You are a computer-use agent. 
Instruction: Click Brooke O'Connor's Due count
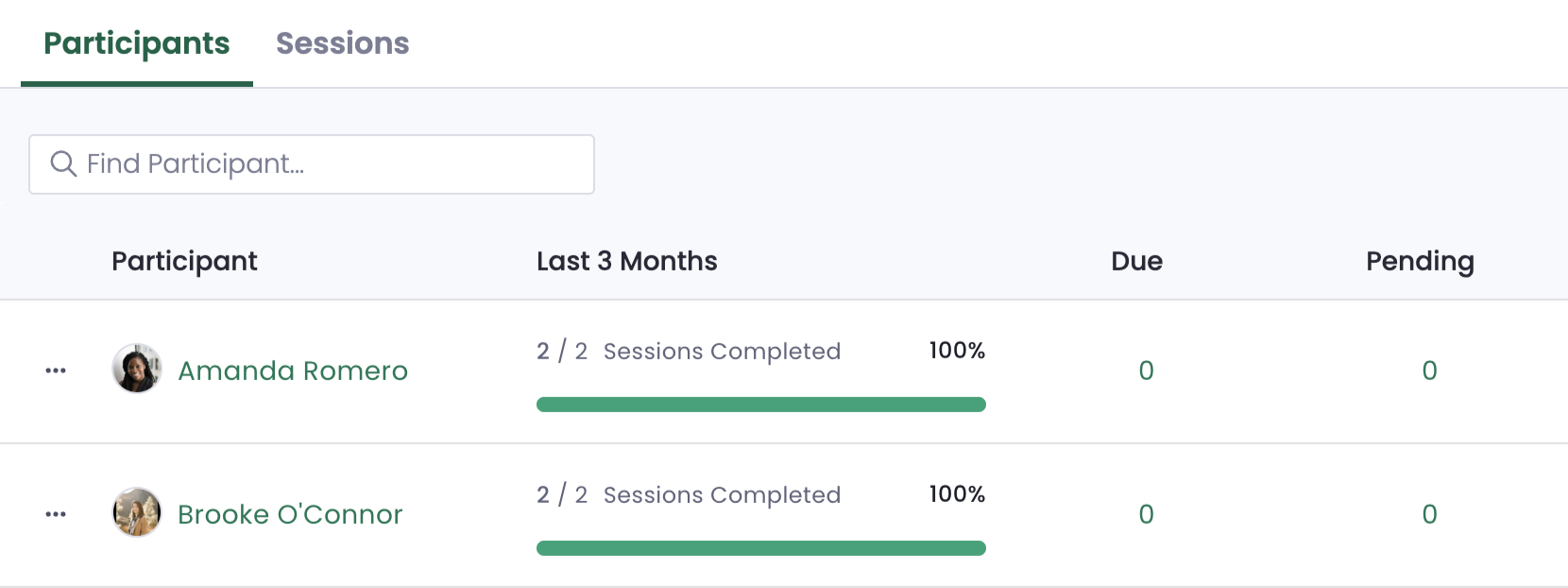pyautogui.click(x=1147, y=514)
